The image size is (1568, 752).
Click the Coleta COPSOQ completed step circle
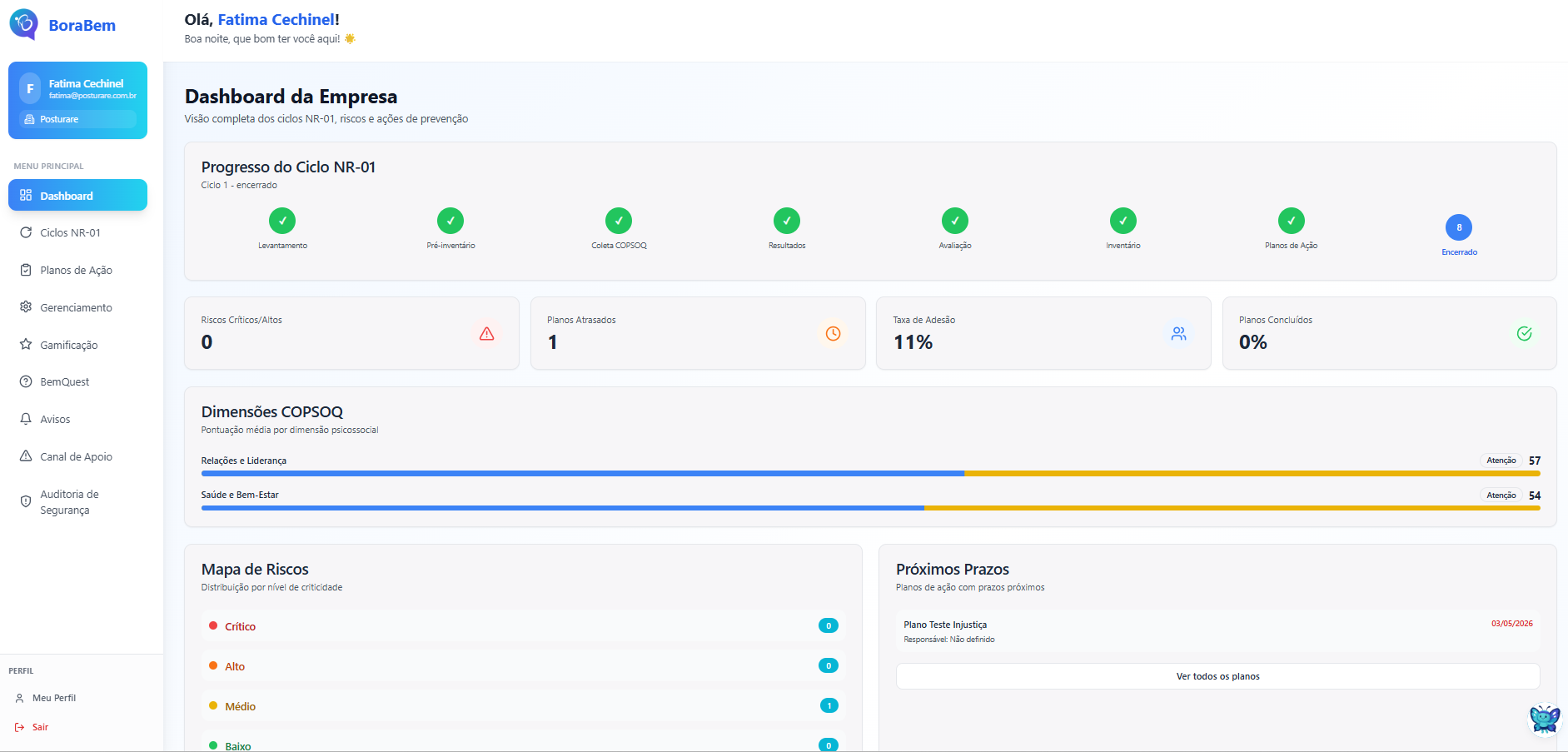[x=619, y=221]
